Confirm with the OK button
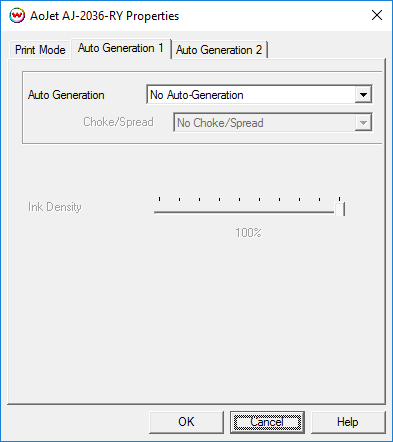 (186, 422)
